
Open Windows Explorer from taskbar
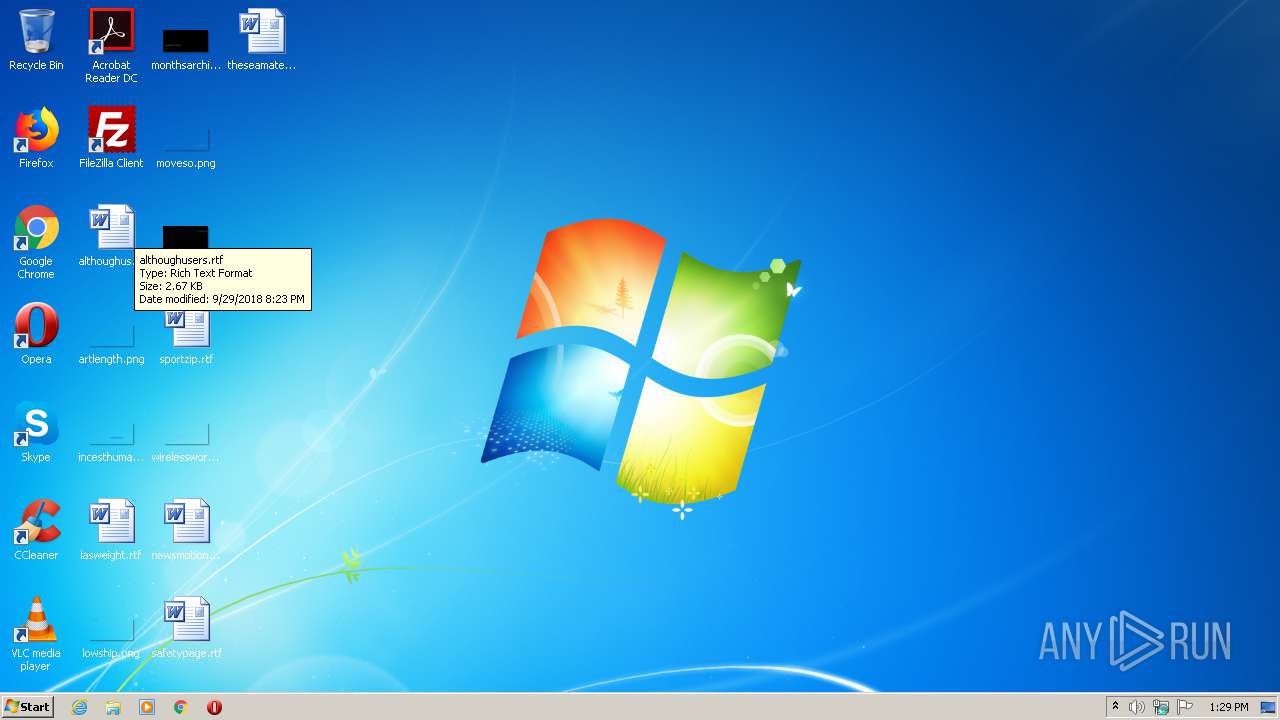click(113, 707)
